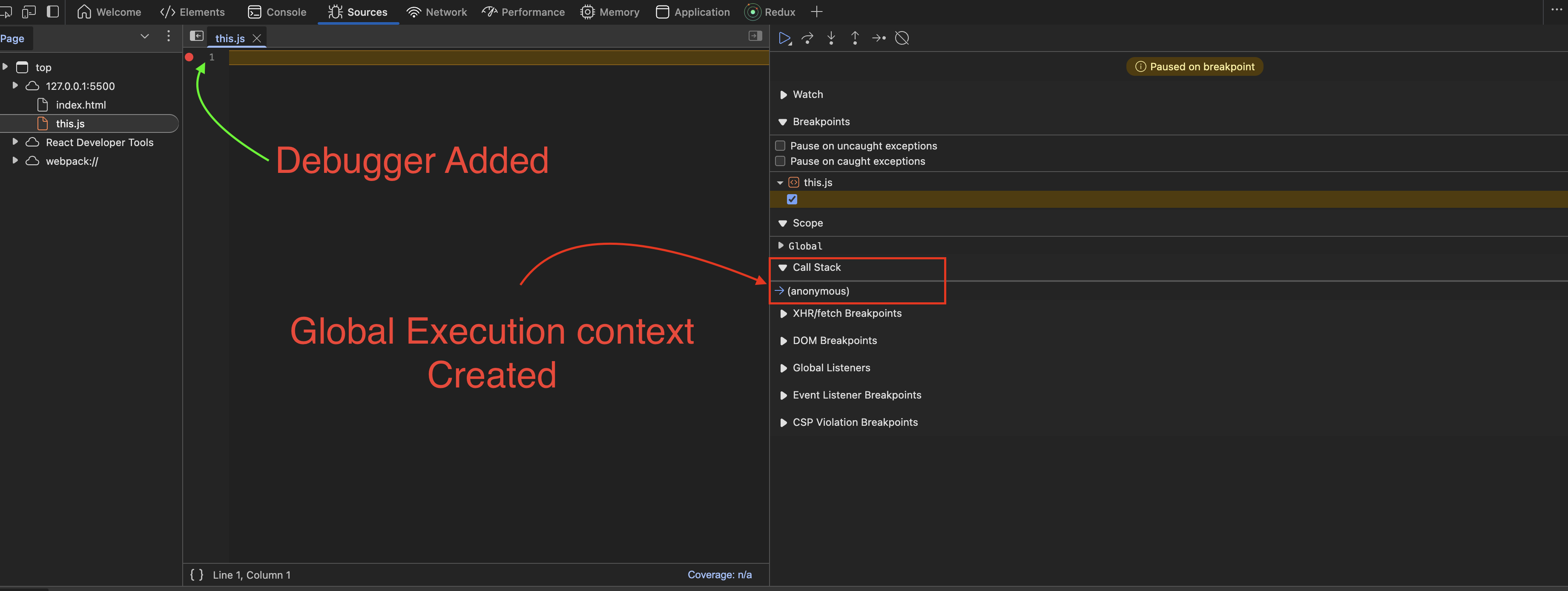Click the this.js script icon under Breakpoints

coord(794,182)
